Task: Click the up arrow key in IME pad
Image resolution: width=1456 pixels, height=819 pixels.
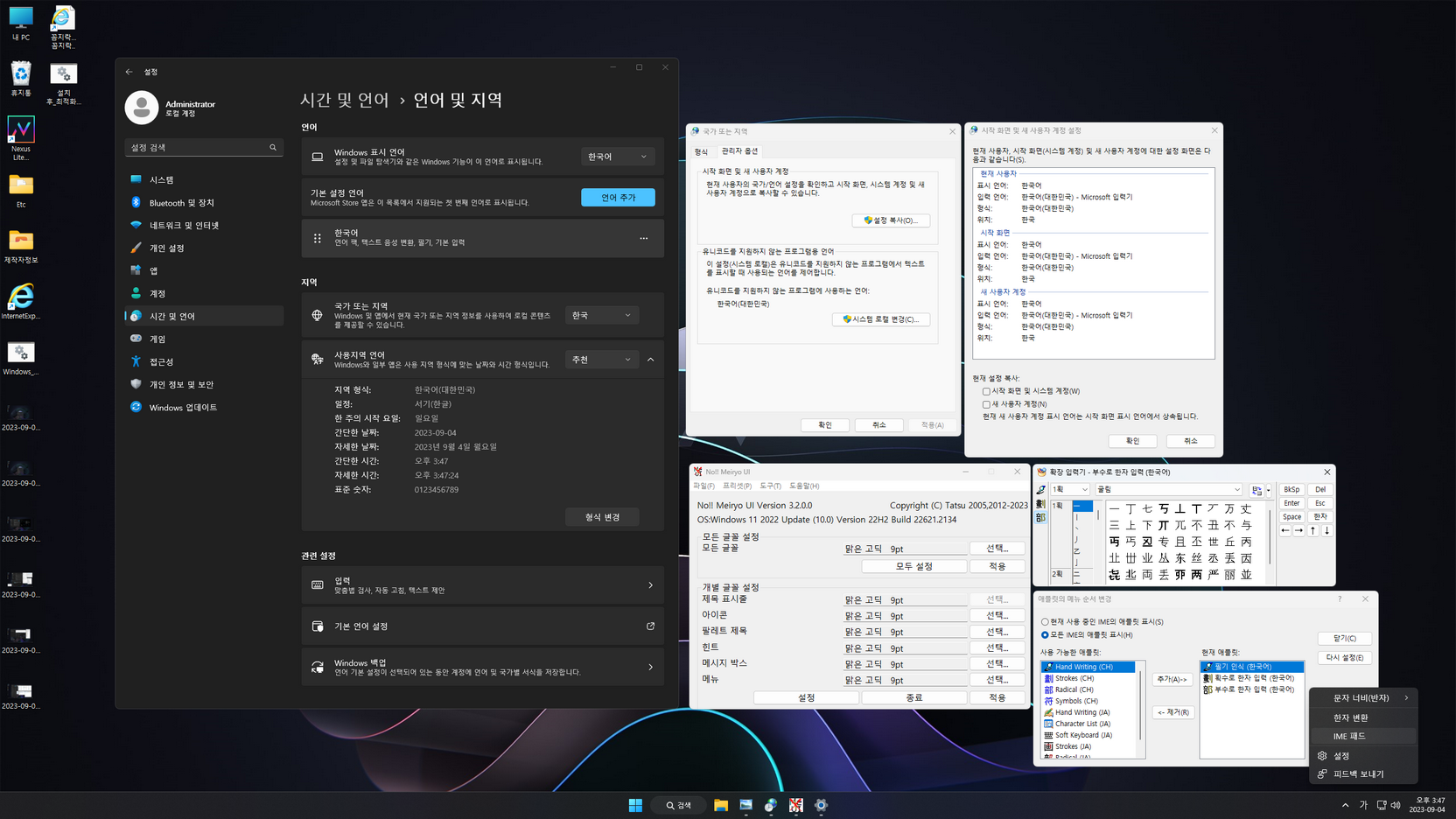Action: pyautogui.click(x=1312, y=530)
